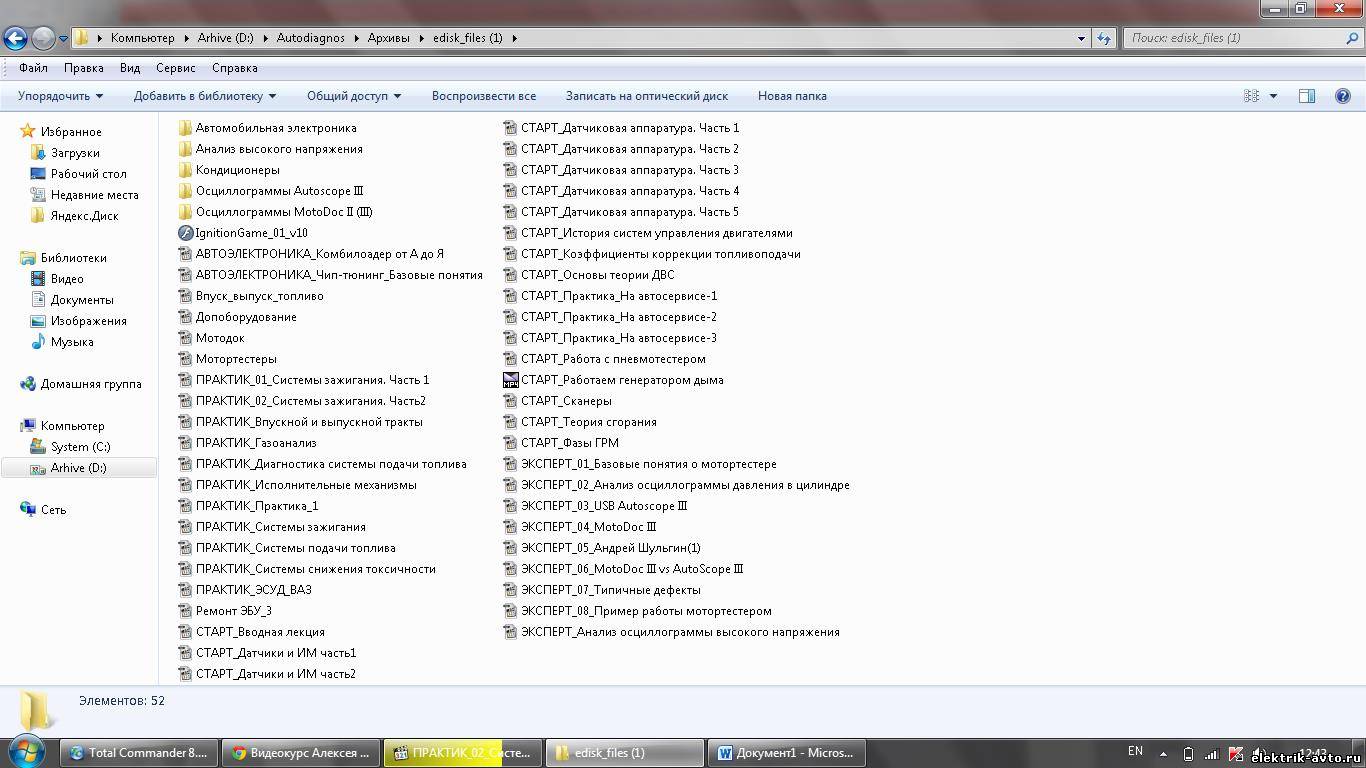Select file СТАРТ_Вводная лекция
Image resolution: width=1366 pixels, height=768 pixels.
[x=260, y=632]
